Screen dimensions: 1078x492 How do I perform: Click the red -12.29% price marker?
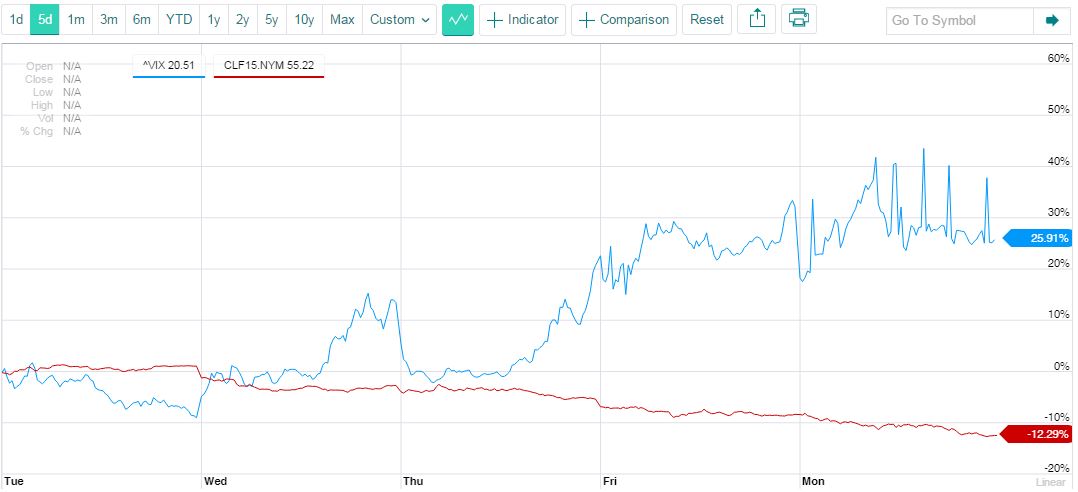tap(1038, 434)
